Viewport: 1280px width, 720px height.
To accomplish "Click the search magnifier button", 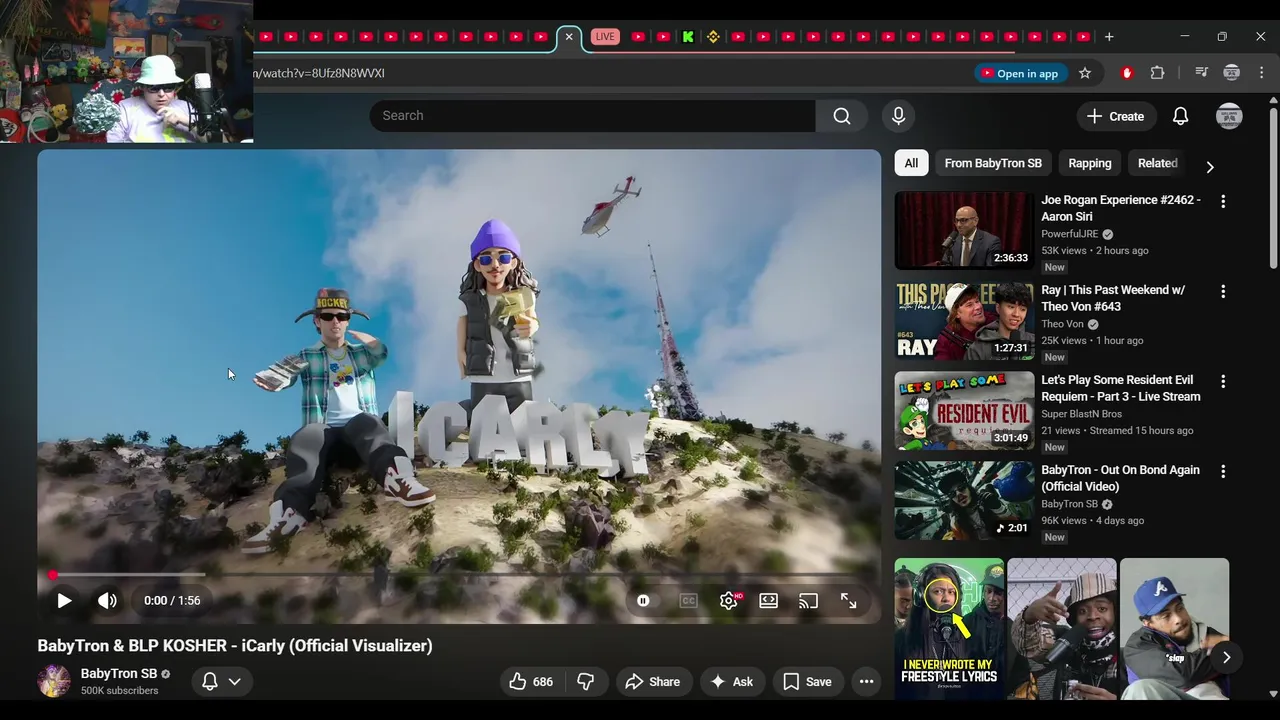I will (x=842, y=116).
